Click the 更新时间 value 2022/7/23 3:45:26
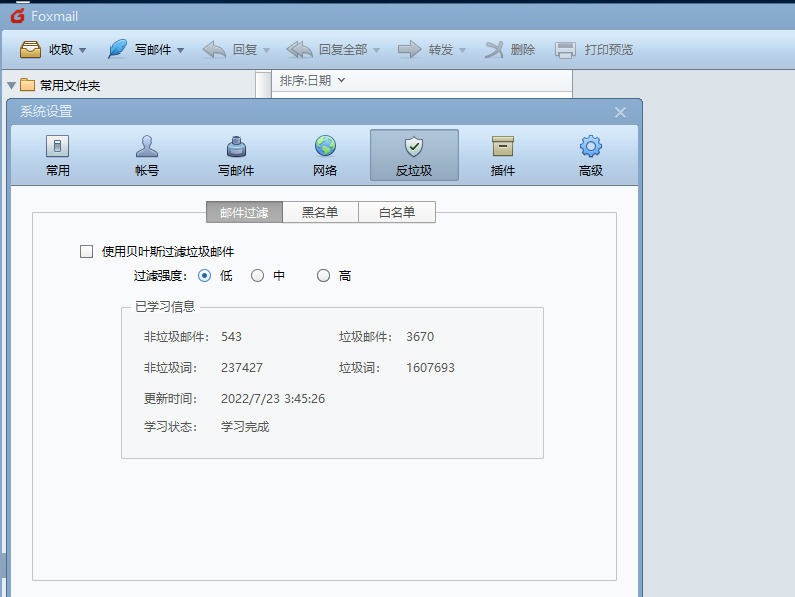This screenshot has height=597, width=795. point(273,399)
